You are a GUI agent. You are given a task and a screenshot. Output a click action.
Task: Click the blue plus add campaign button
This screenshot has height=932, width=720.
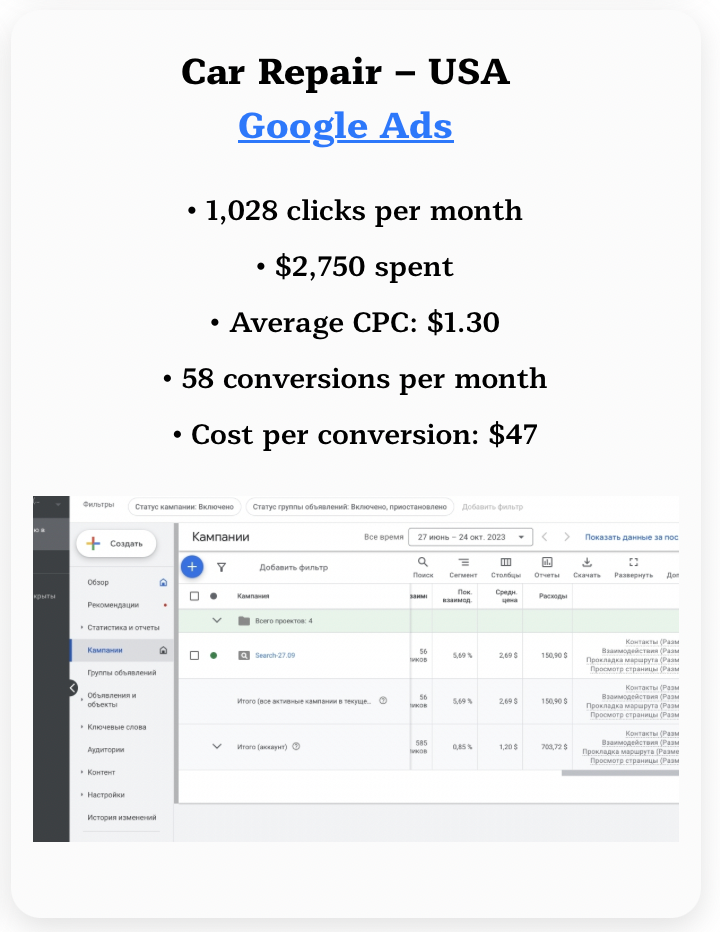tap(191, 567)
